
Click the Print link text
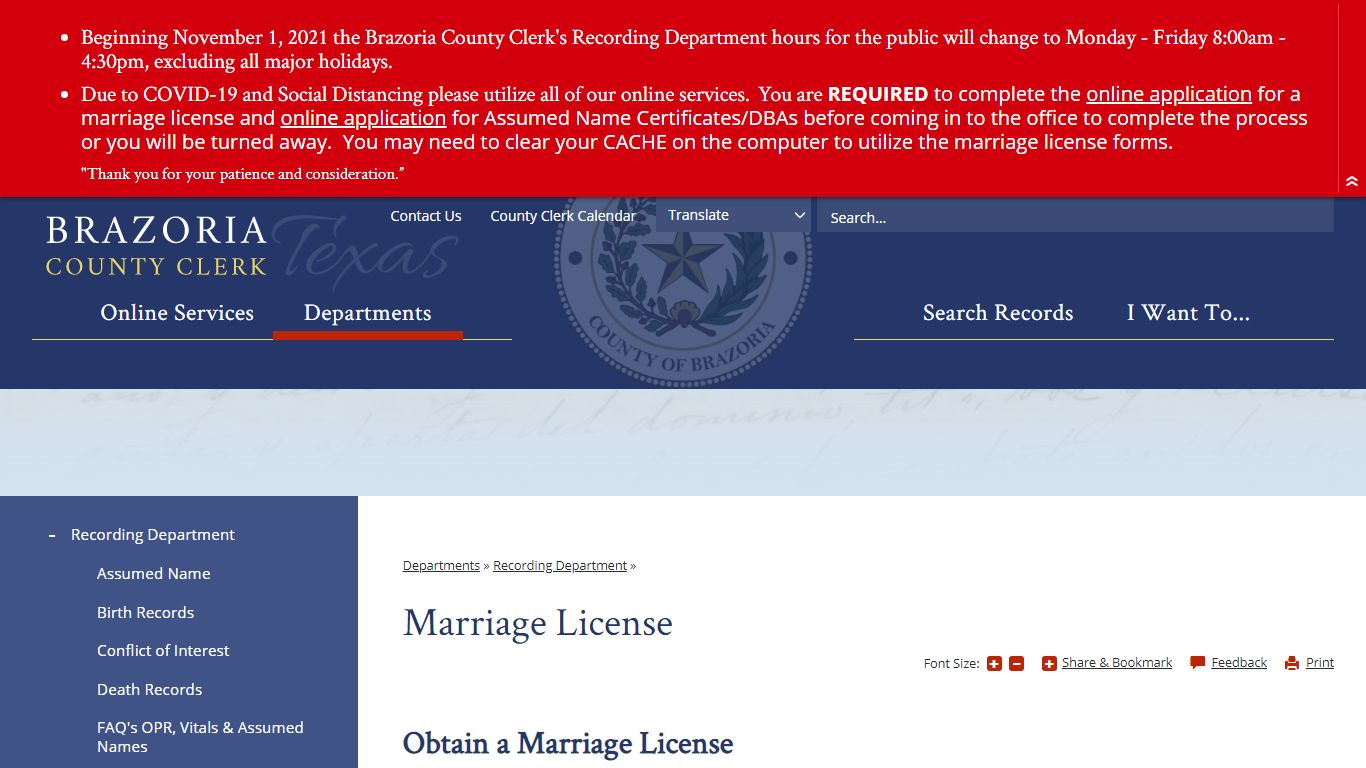click(1320, 663)
